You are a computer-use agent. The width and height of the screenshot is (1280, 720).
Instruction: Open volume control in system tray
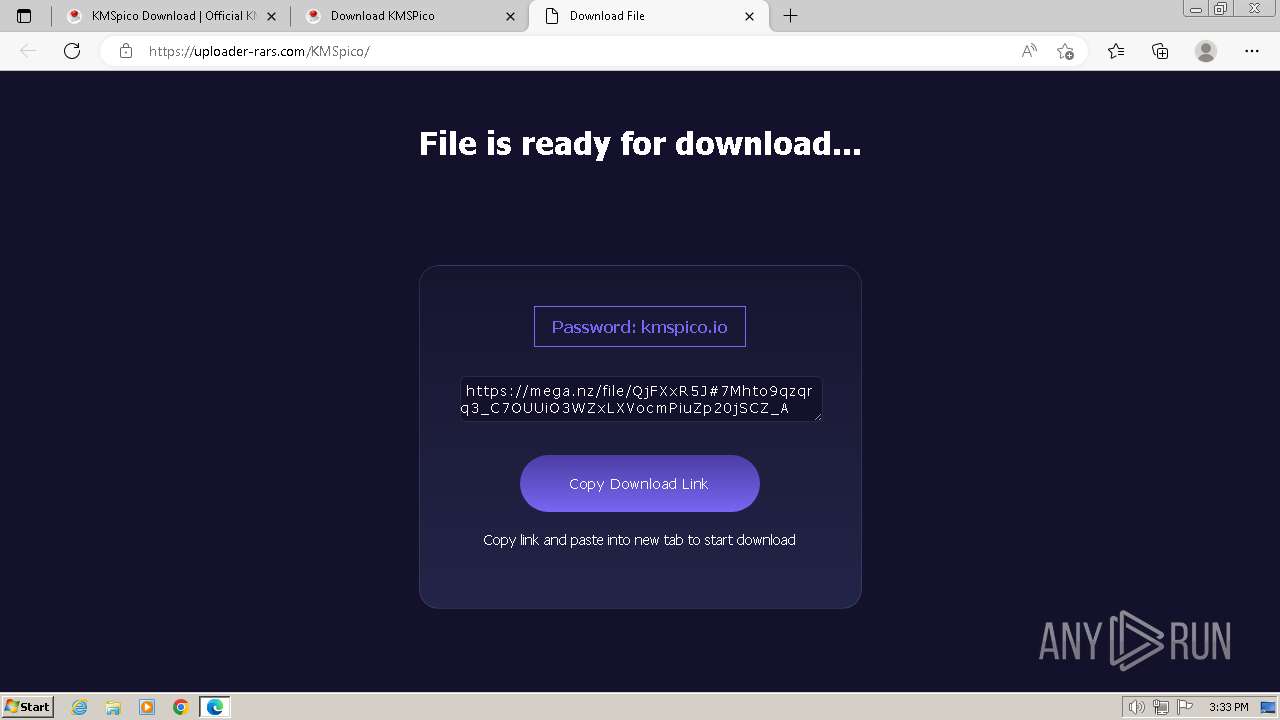point(1137,707)
